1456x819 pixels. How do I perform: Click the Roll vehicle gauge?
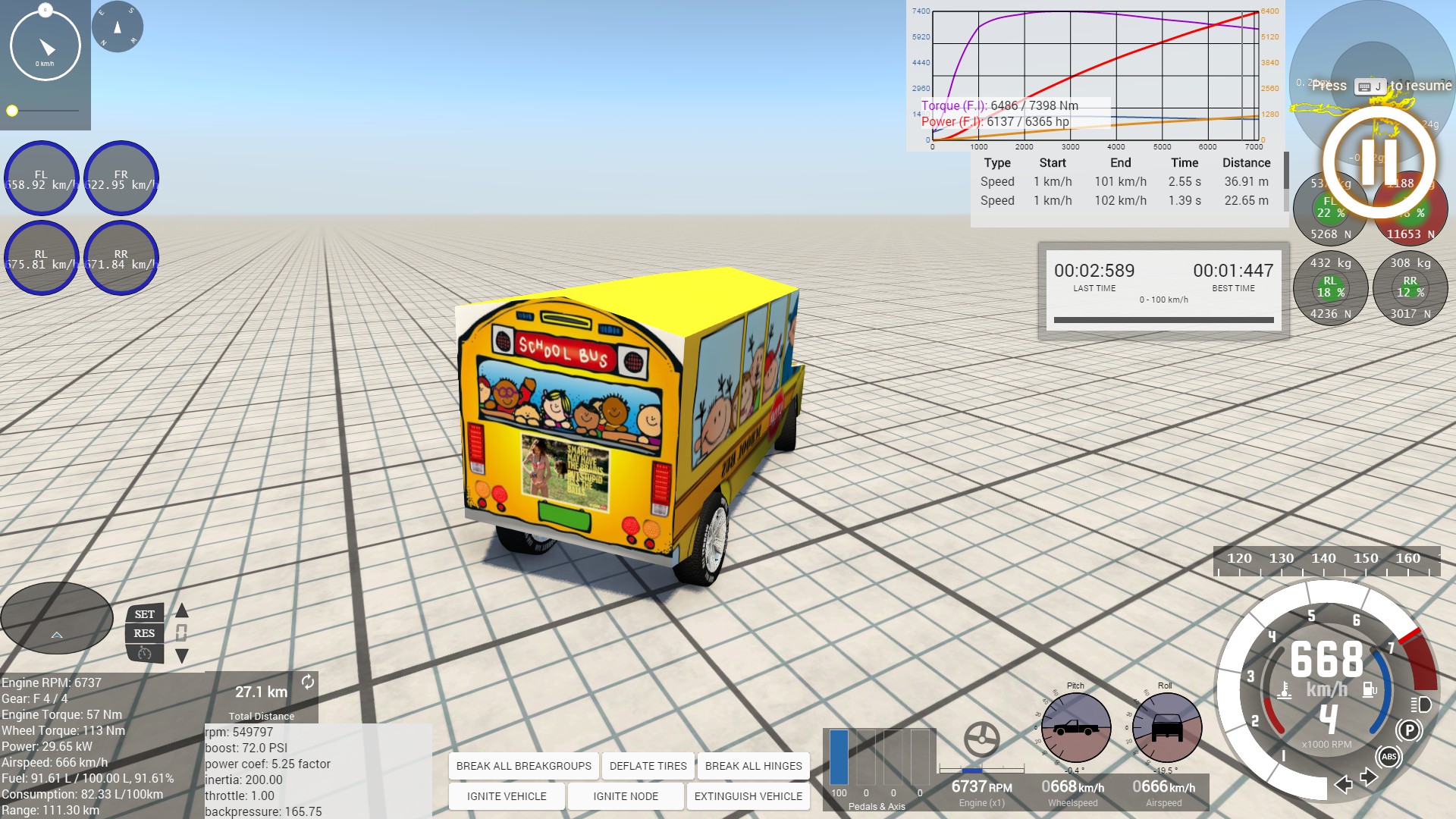pyautogui.click(x=1166, y=727)
